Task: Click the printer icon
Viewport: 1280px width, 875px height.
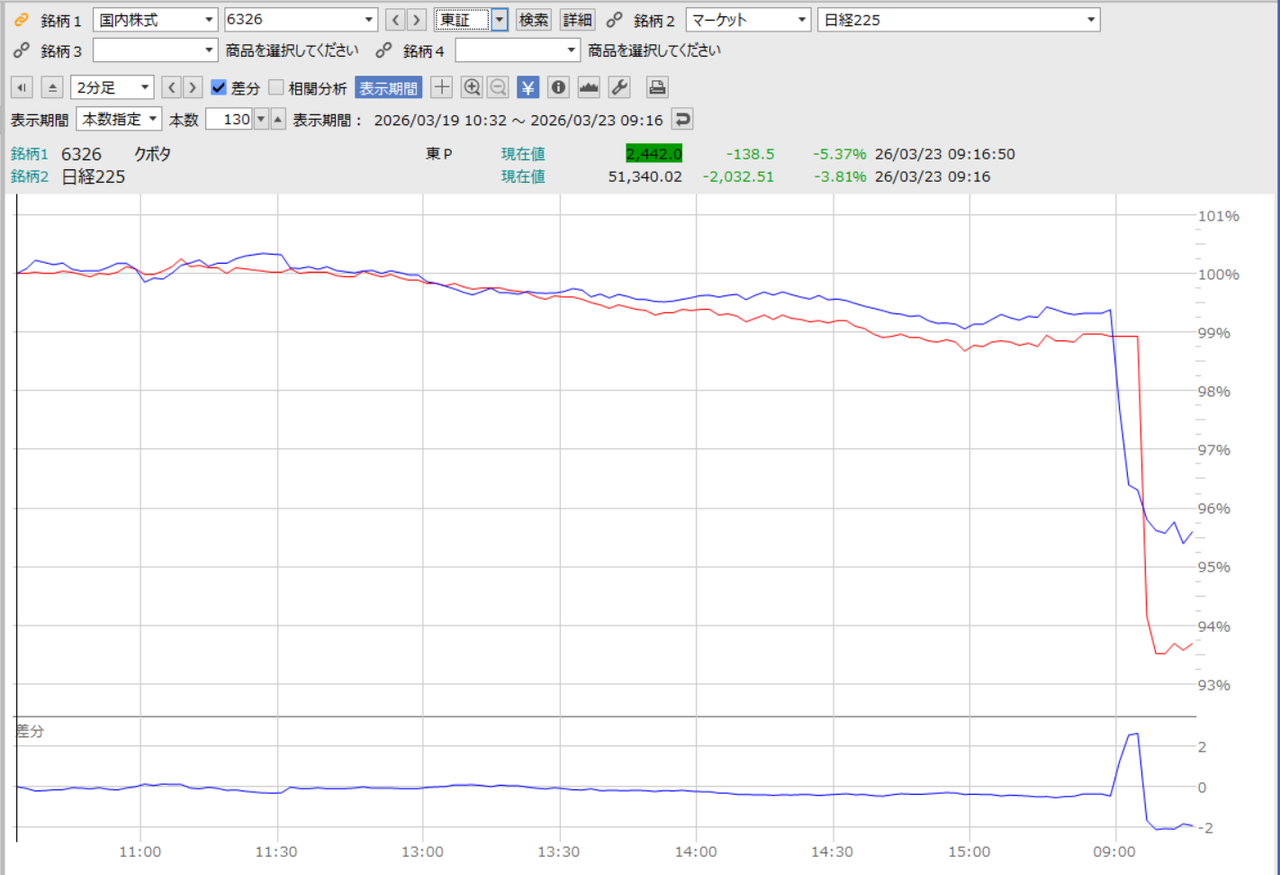Action: (657, 87)
